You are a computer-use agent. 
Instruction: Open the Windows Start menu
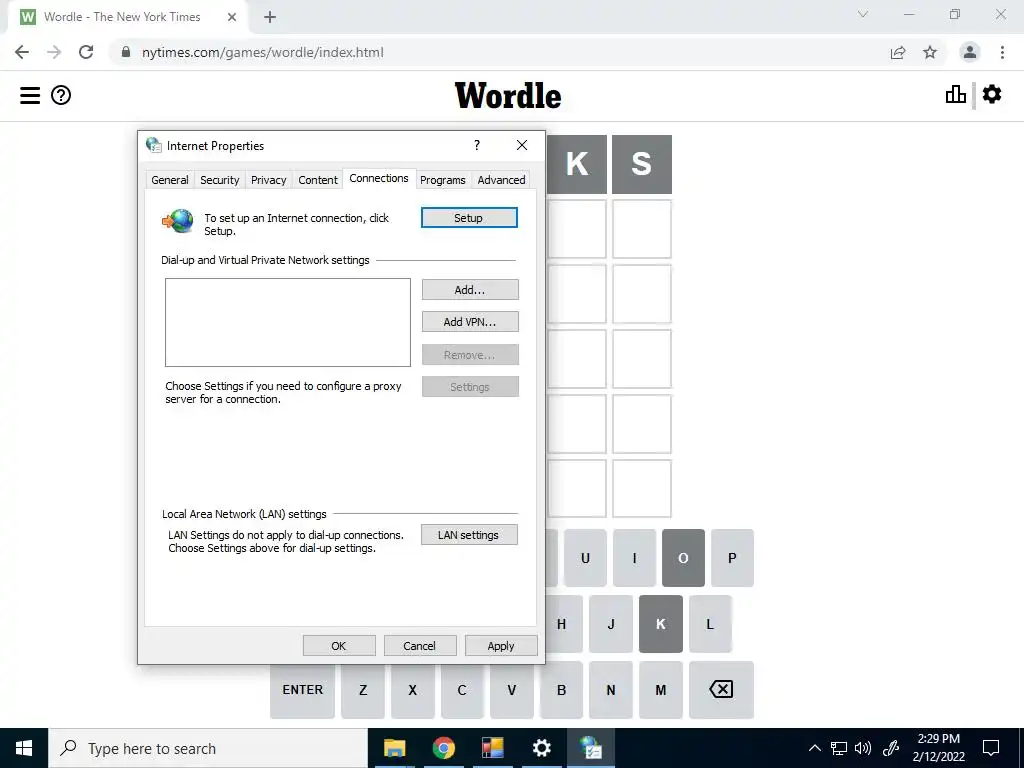(24, 748)
